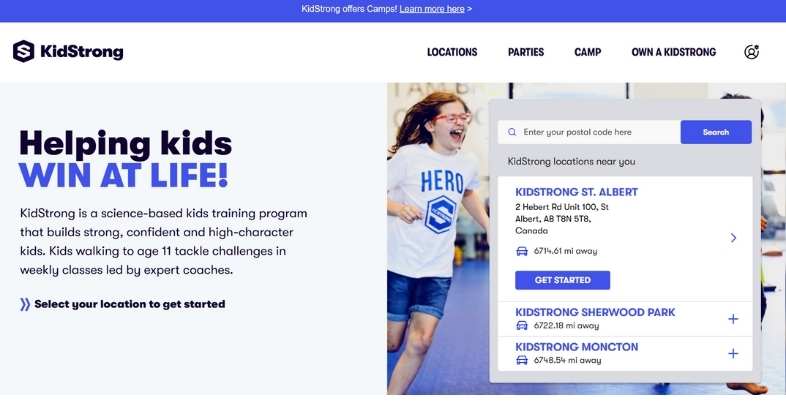Click the KidStrong St. Albert title link
The image size is (786, 402).
[x=576, y=192]
